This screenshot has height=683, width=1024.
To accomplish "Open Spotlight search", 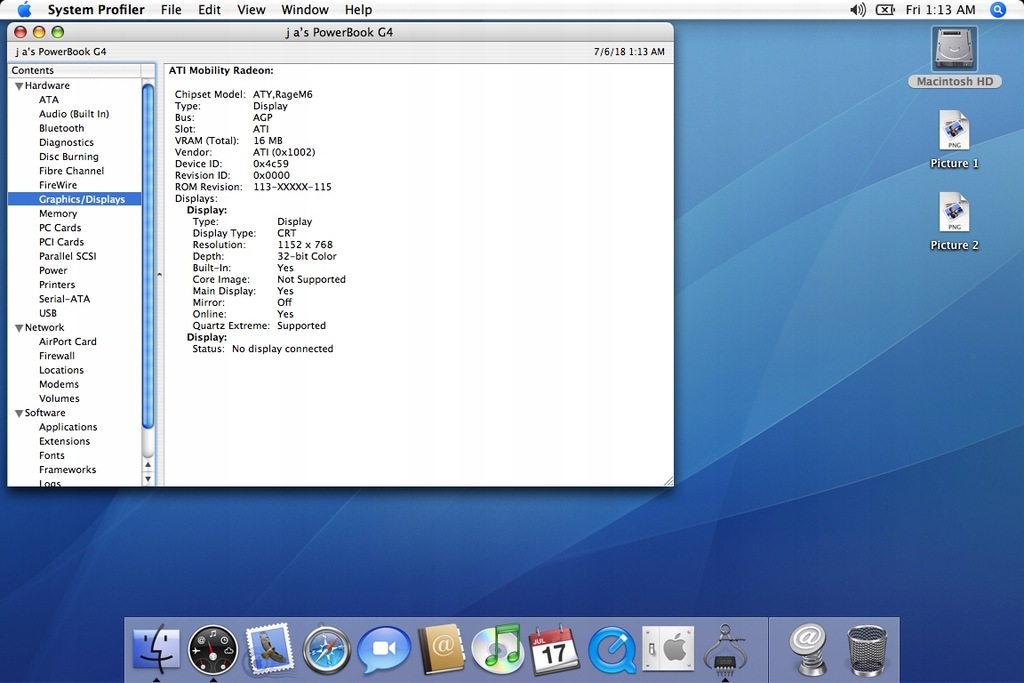I will 997,10.
